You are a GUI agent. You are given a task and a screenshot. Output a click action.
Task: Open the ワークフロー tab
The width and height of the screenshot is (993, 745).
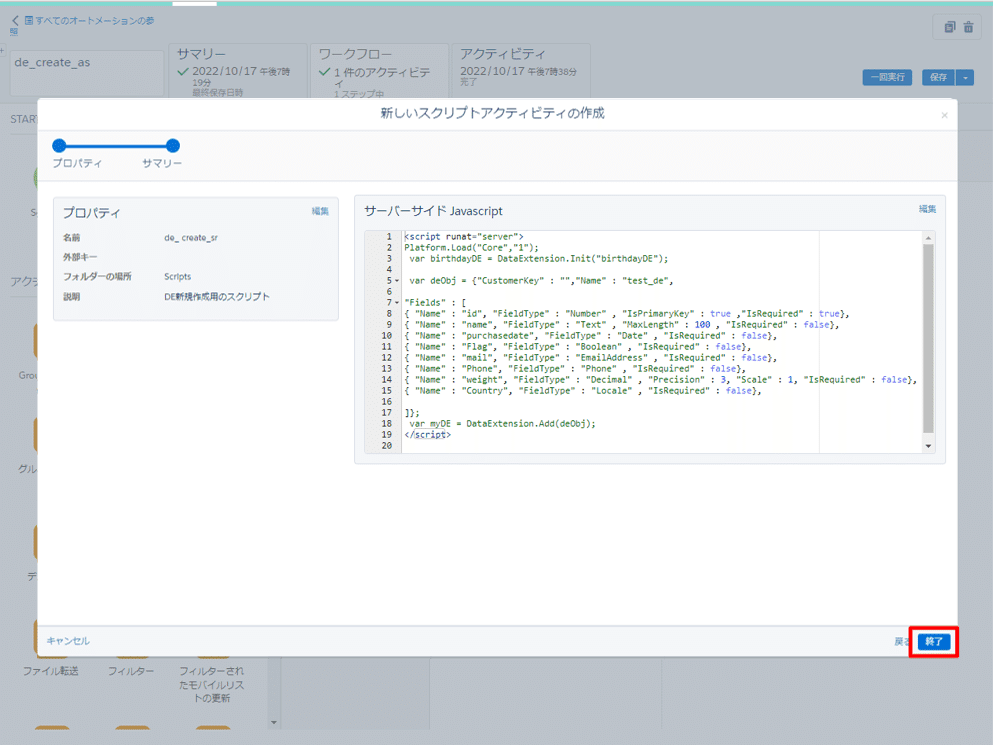[x=379, y=71]
